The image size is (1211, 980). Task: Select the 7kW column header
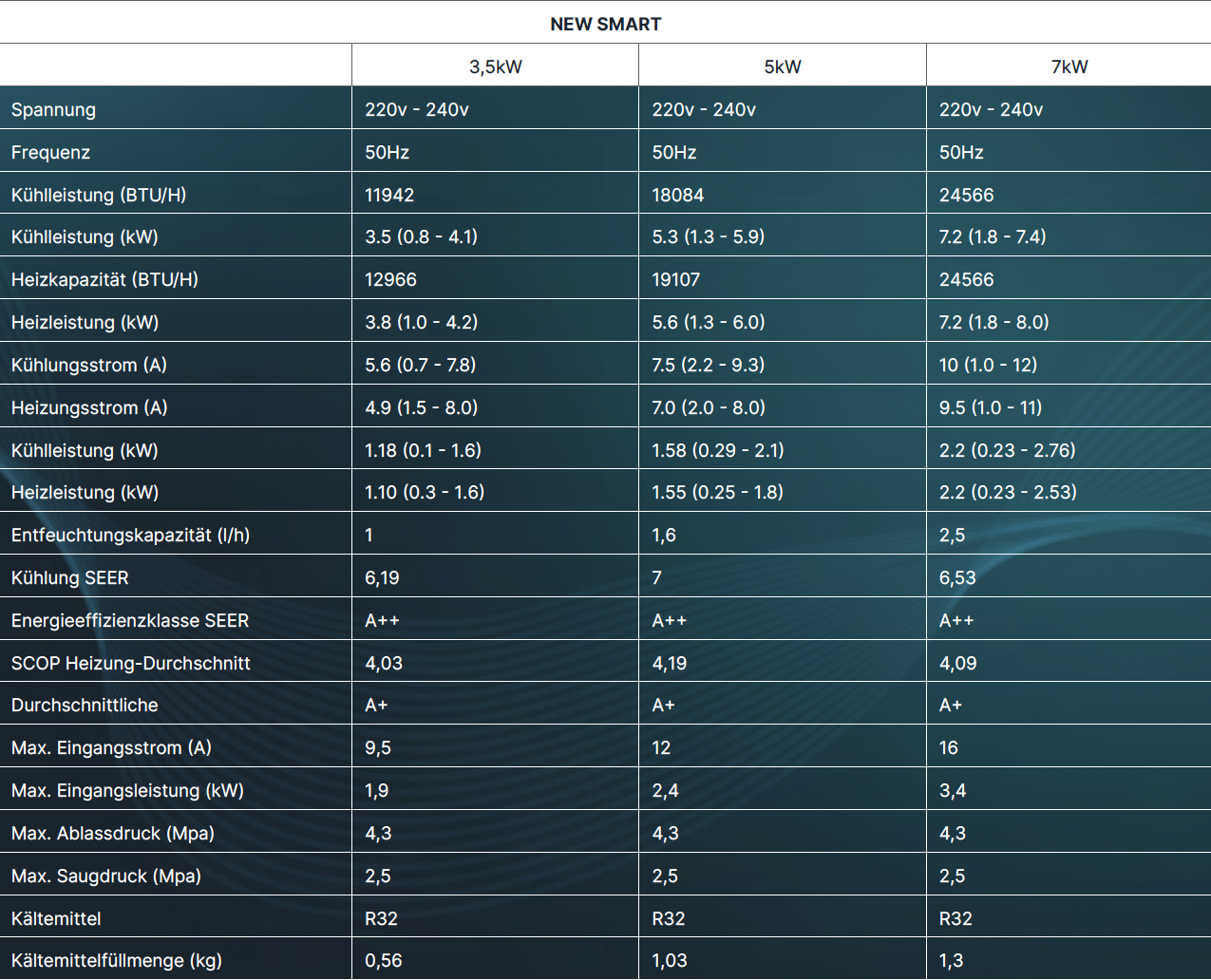[x=1069, y=66]
